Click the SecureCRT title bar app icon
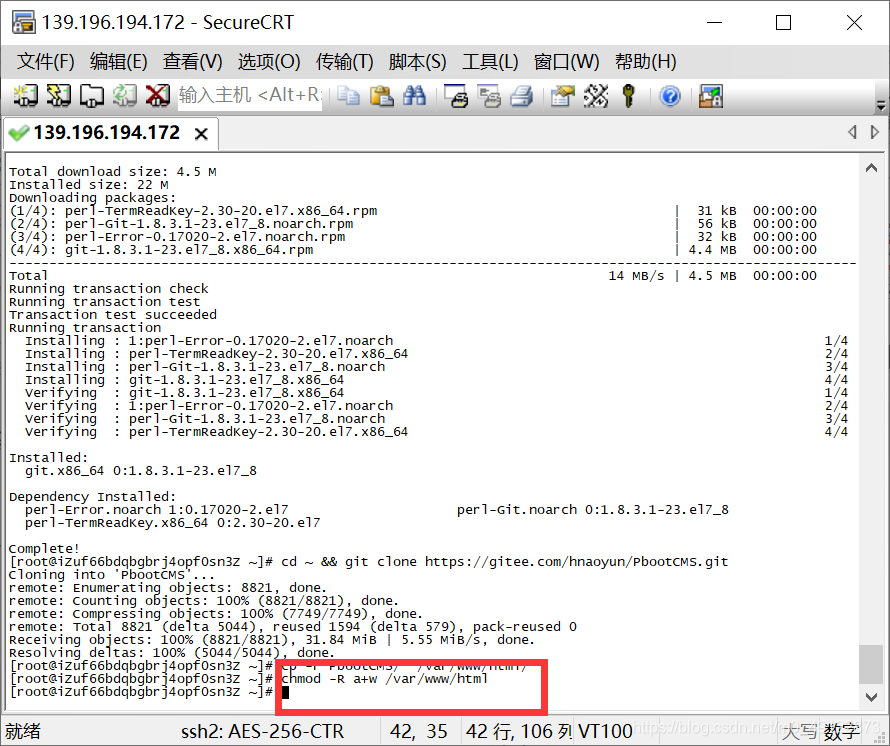 click(23, 22)
